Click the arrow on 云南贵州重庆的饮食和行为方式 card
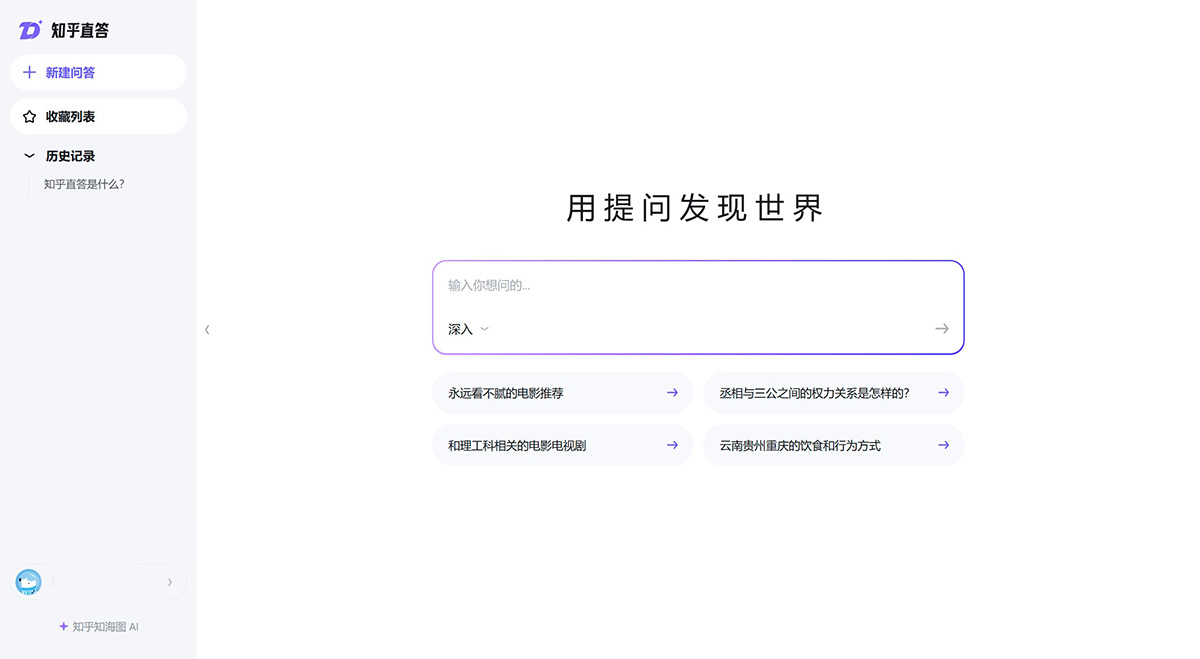This screenshot has width=1200, height=659. [942, 445]
